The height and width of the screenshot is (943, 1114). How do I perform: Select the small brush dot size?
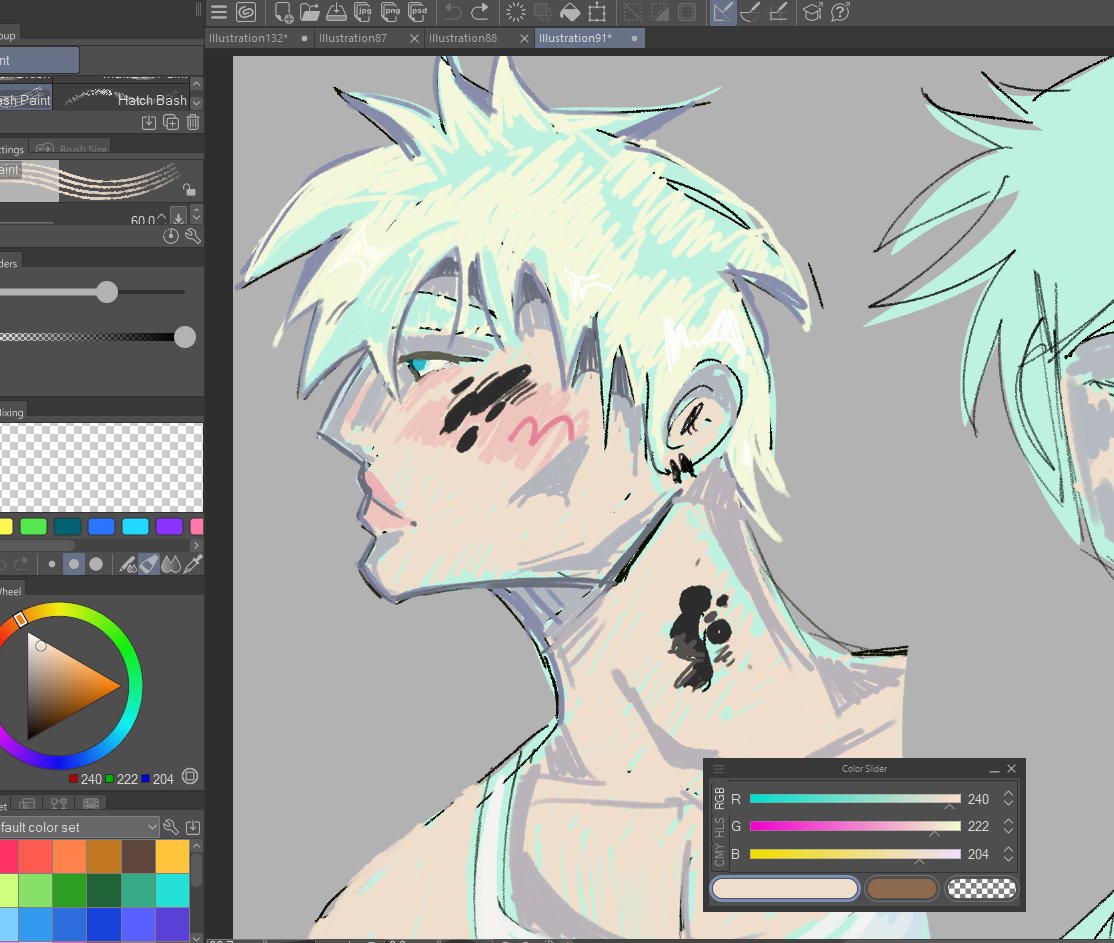52,564
